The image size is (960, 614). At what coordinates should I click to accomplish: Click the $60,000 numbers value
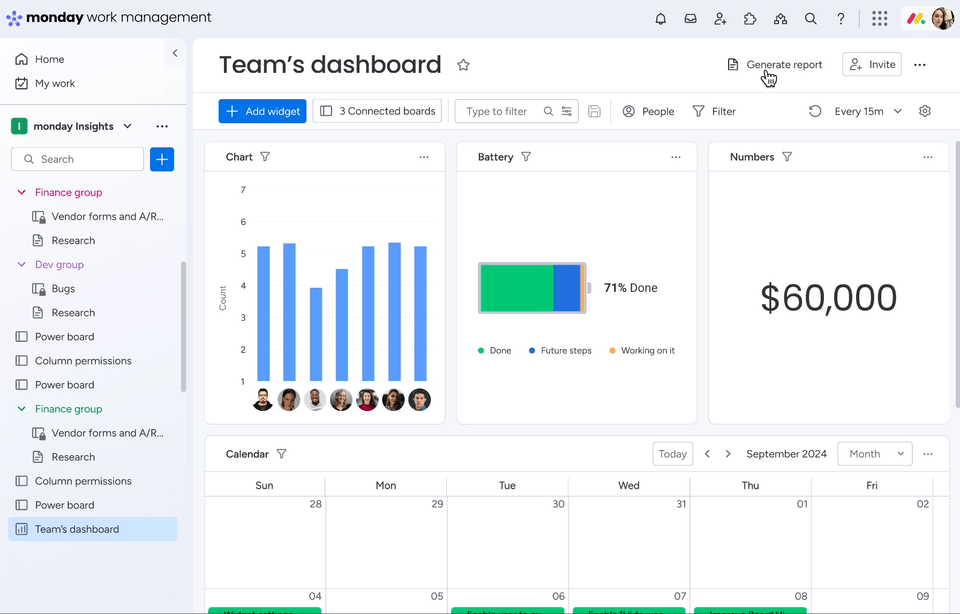(x=828, y=298)
